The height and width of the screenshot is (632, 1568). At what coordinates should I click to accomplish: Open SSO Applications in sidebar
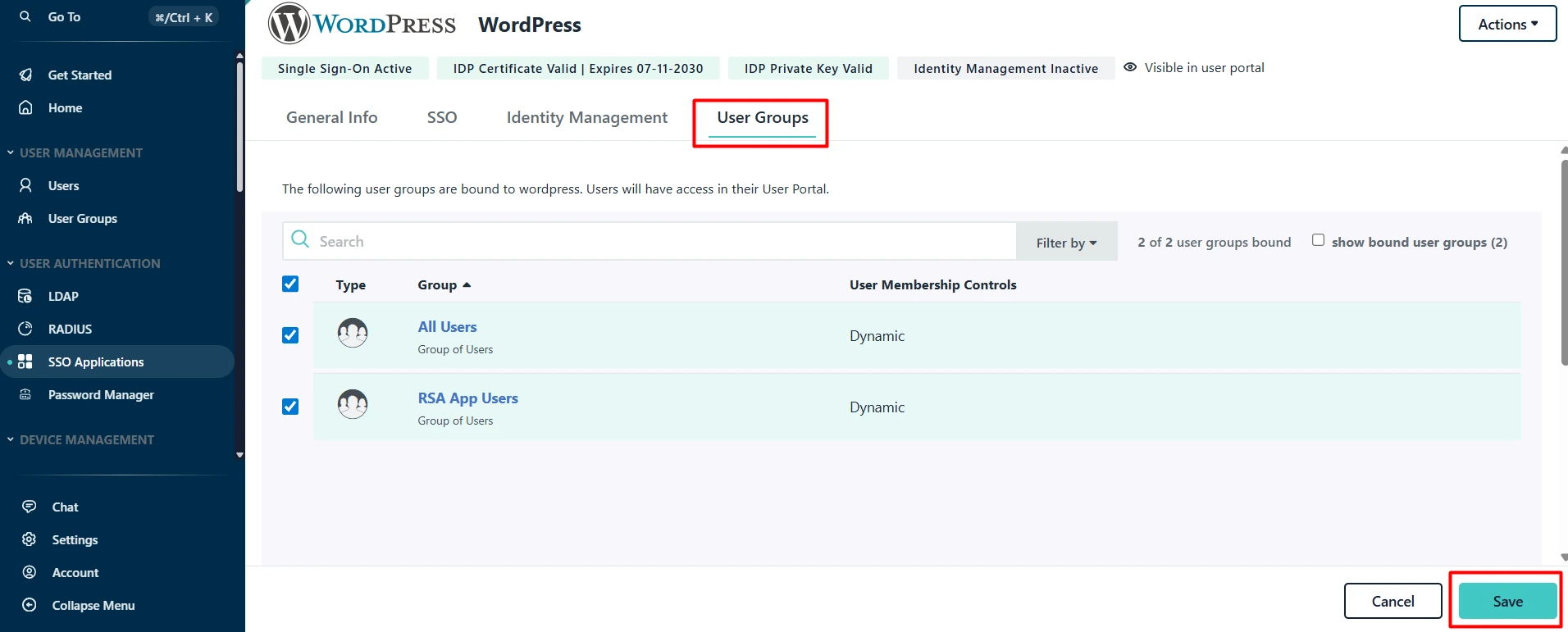pyautogui.click(x=117, y=361)
